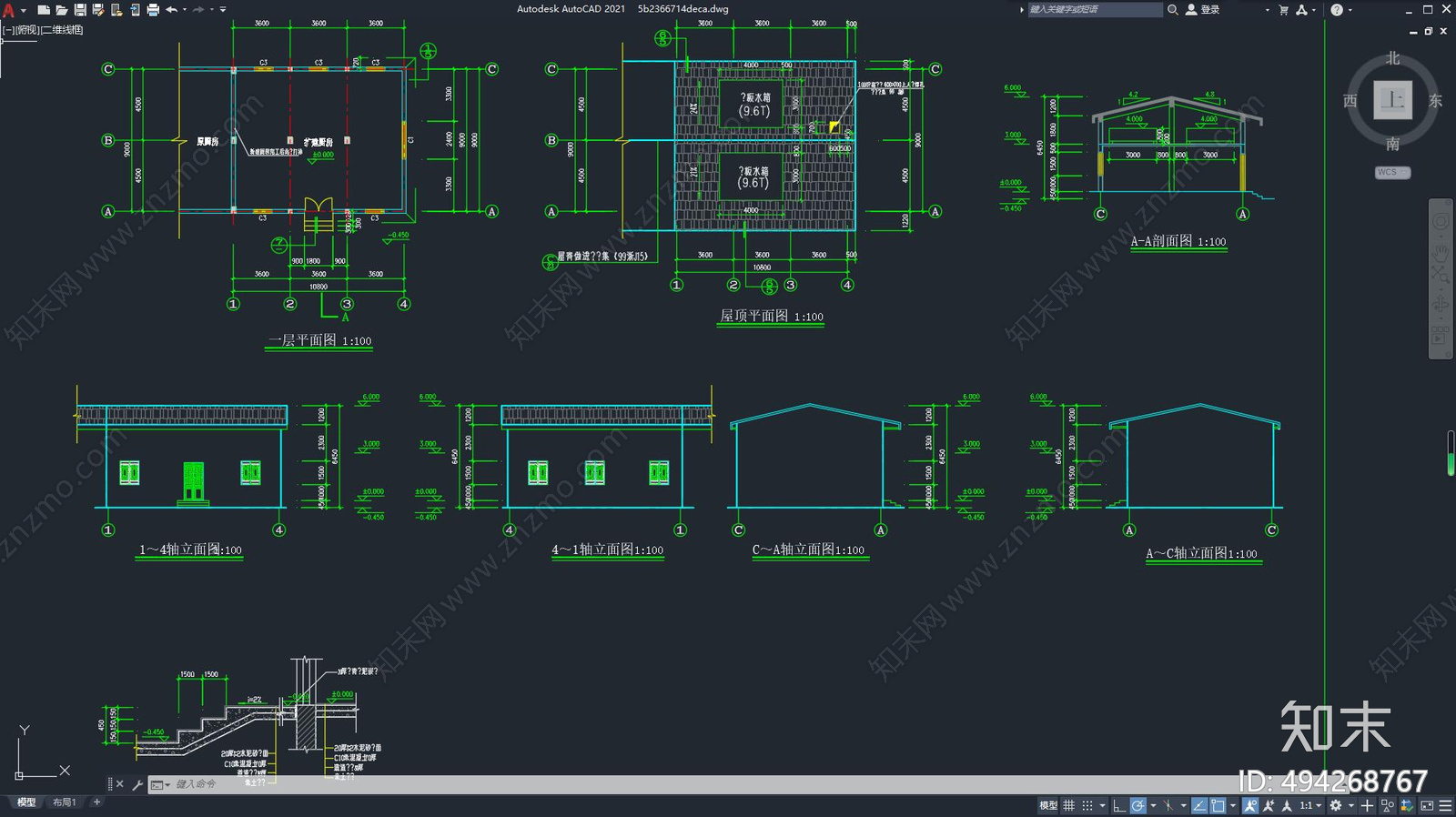The width and height of the screenshot is (1456, 817).
Task: Toggle ortho mode in status bar
Action: coord(1119,806)
